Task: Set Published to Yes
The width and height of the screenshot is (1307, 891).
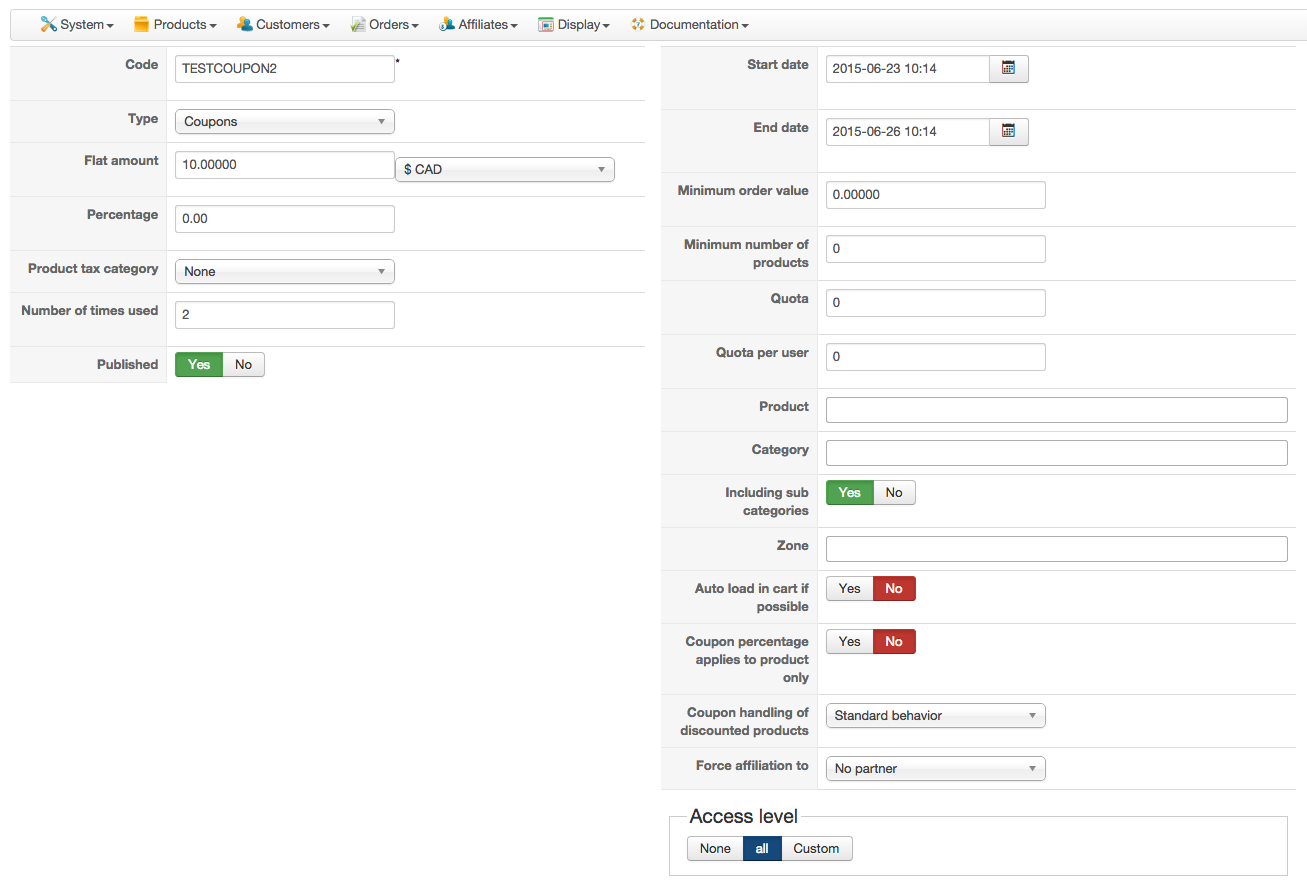Action: point(199,365)
